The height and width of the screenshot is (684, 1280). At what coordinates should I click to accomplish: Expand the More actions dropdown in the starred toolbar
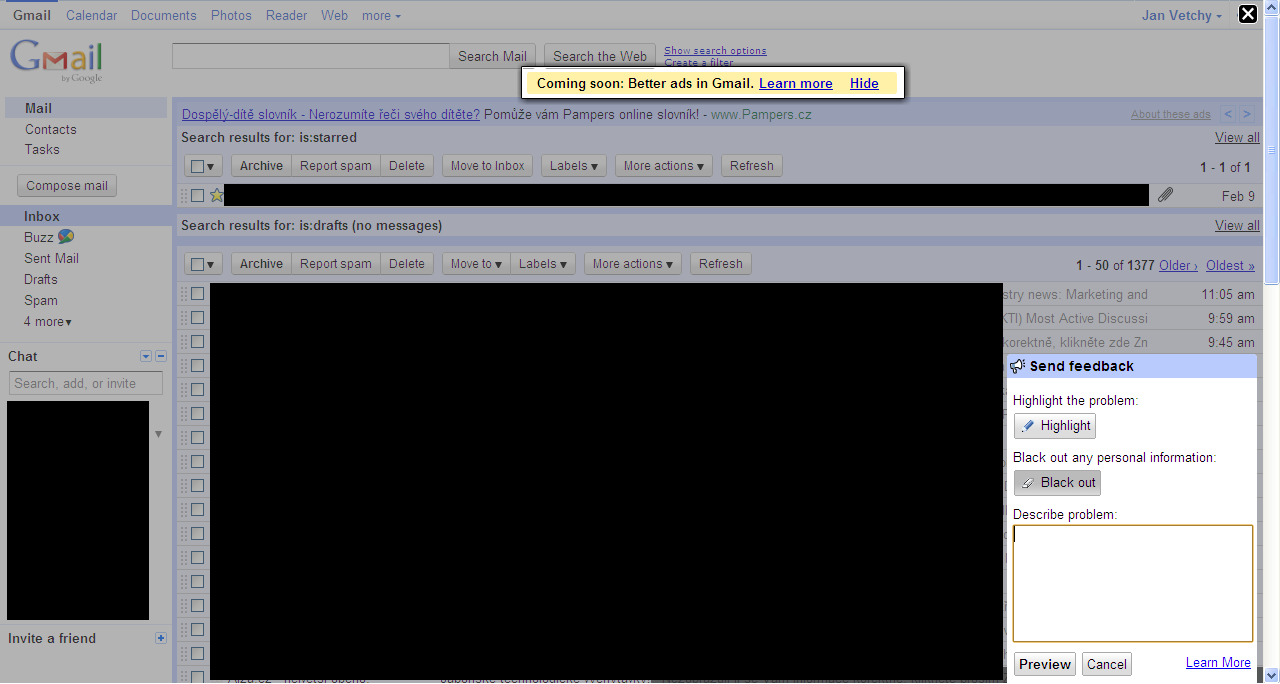tap(663, 166)
